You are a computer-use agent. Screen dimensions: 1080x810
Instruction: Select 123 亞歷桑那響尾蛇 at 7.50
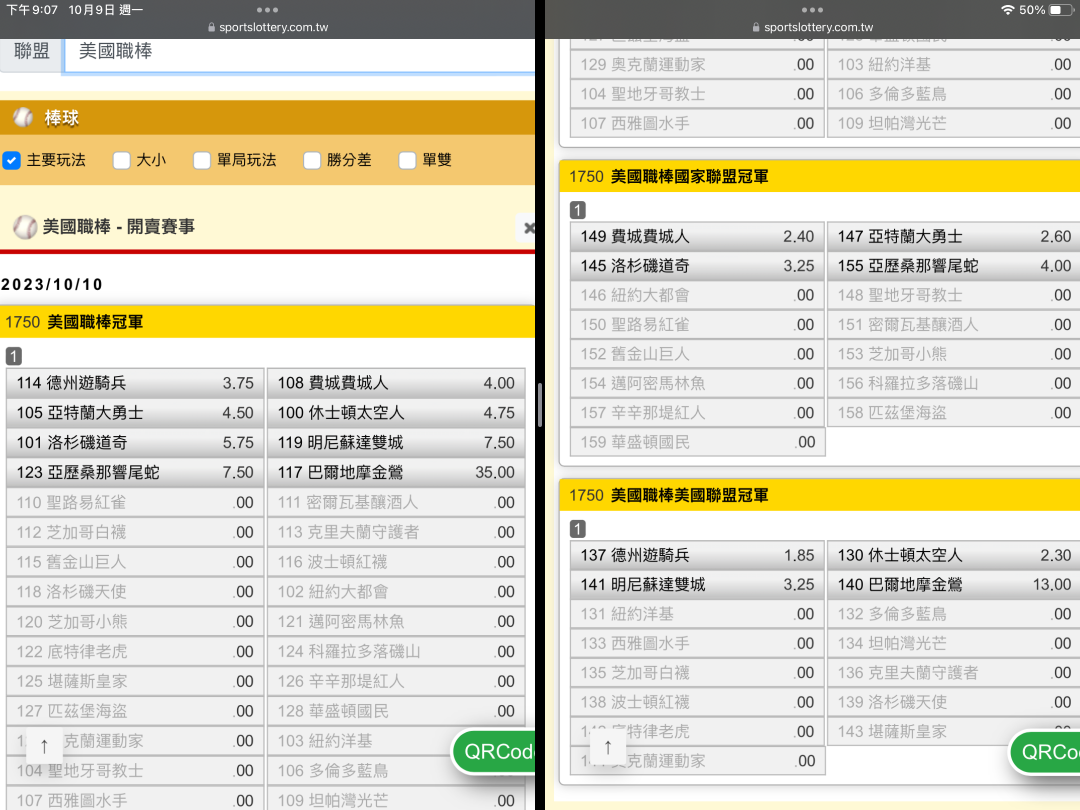coord(135,472)
